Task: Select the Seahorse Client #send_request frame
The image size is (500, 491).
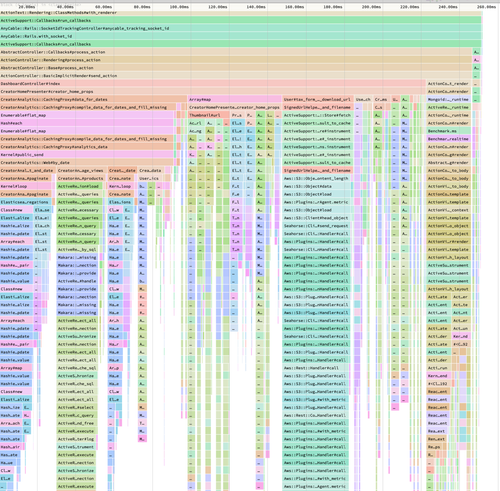Action: click(x=317, y=226)
